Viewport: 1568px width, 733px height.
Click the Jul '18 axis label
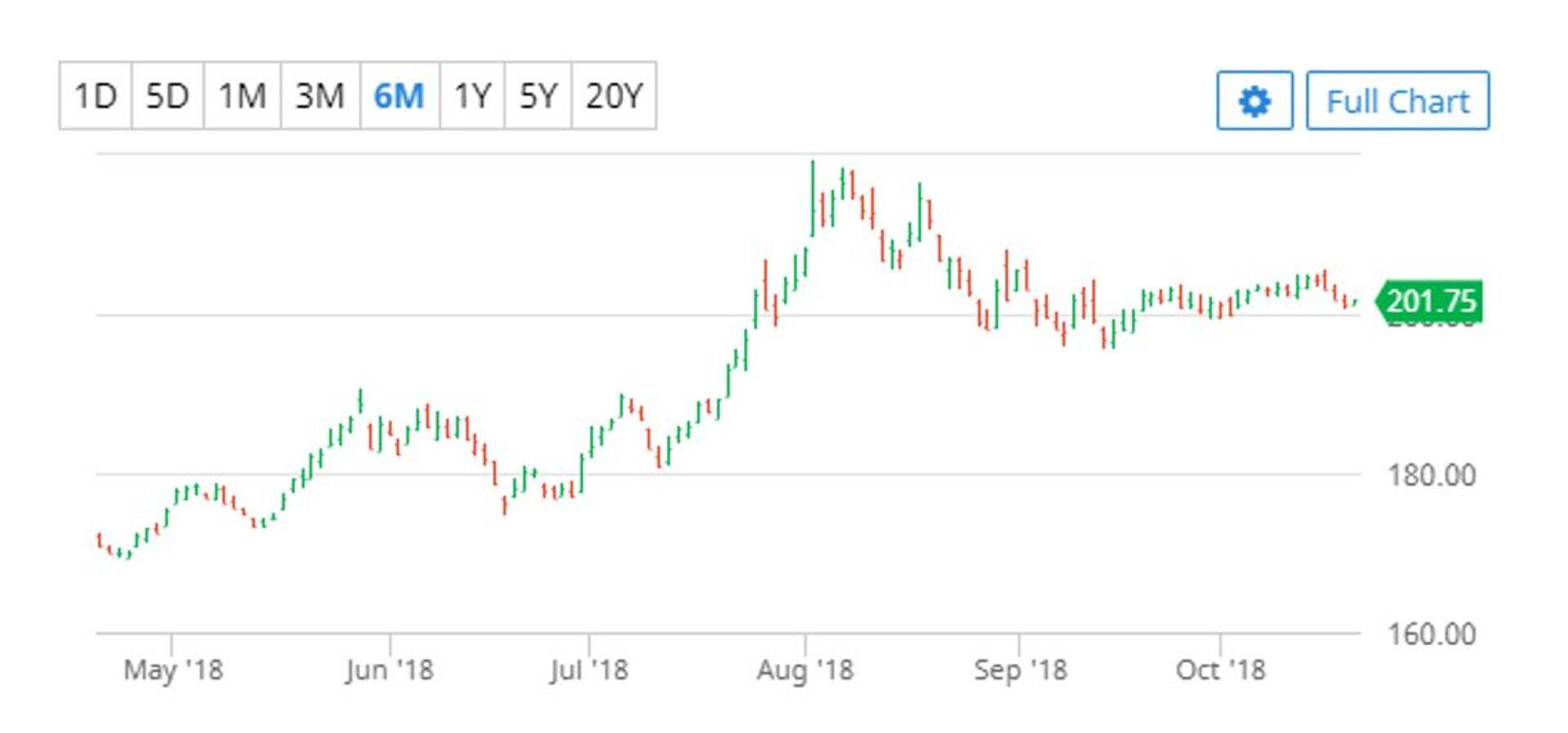(589, 670)
